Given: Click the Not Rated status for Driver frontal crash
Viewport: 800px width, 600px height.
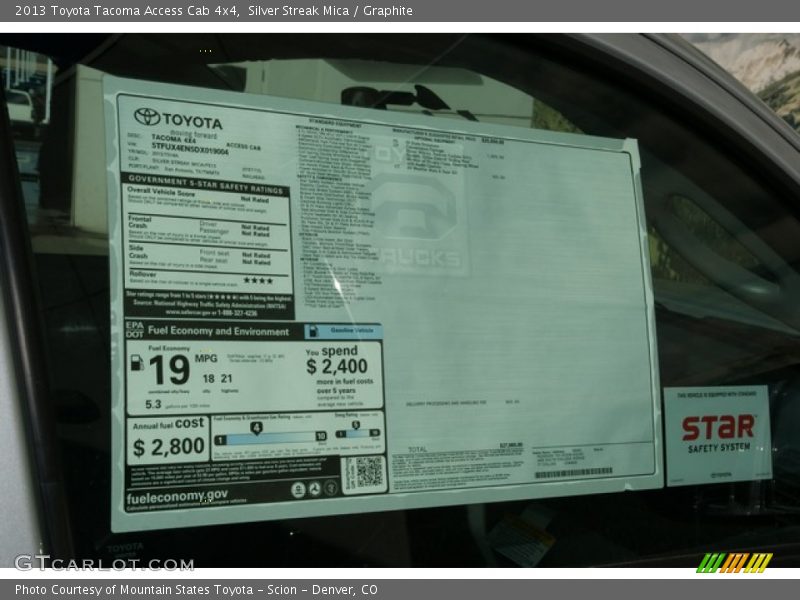Looking at the screenshot, I should 257,226.
